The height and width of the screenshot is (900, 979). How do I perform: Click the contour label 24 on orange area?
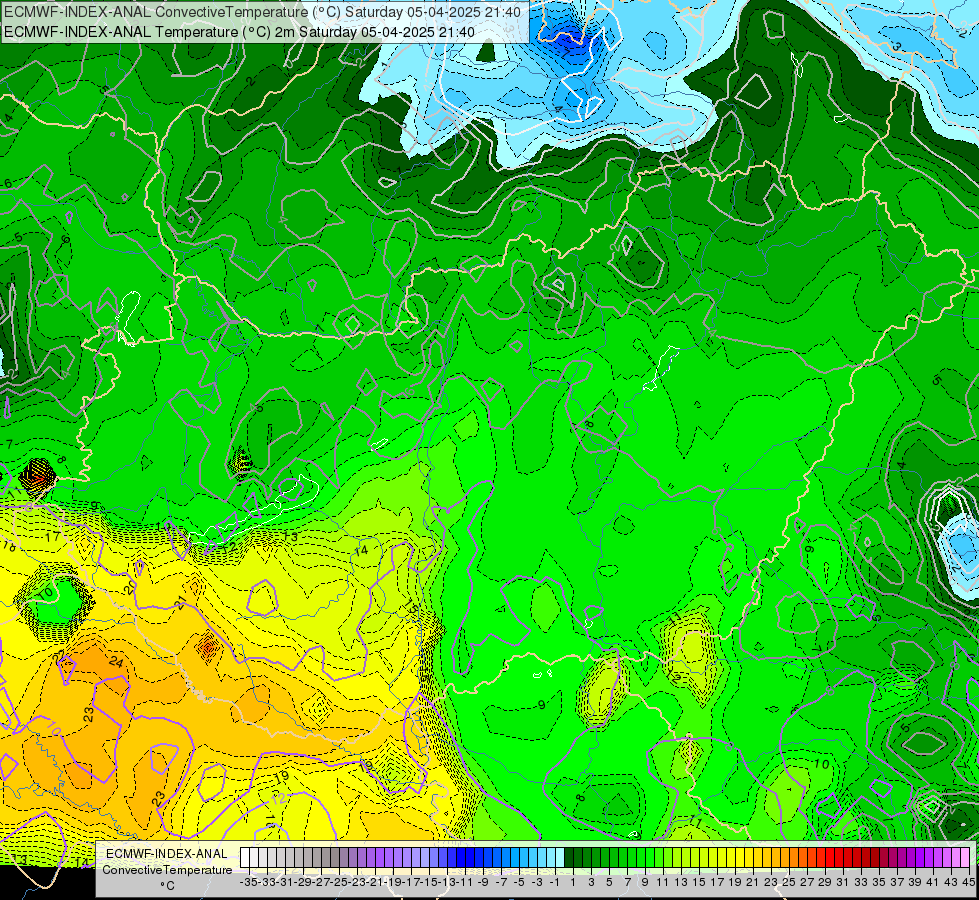[x=116, y=661]
